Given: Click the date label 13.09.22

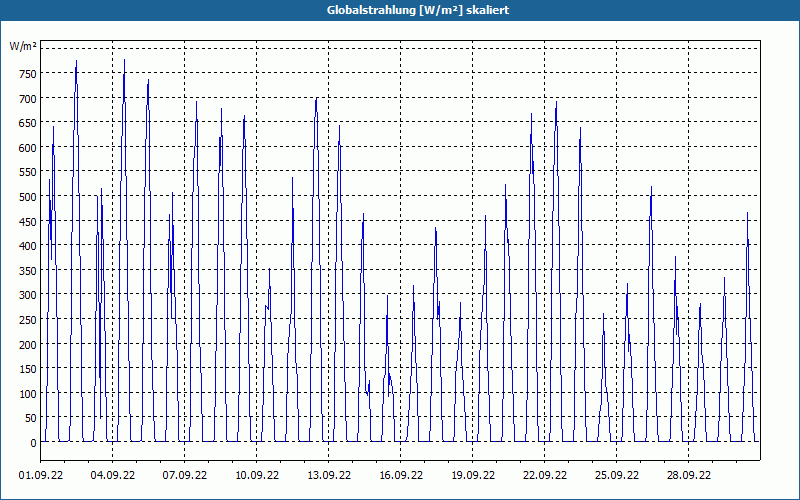Looking at the screenshot, I should click(x=329, y=475).
